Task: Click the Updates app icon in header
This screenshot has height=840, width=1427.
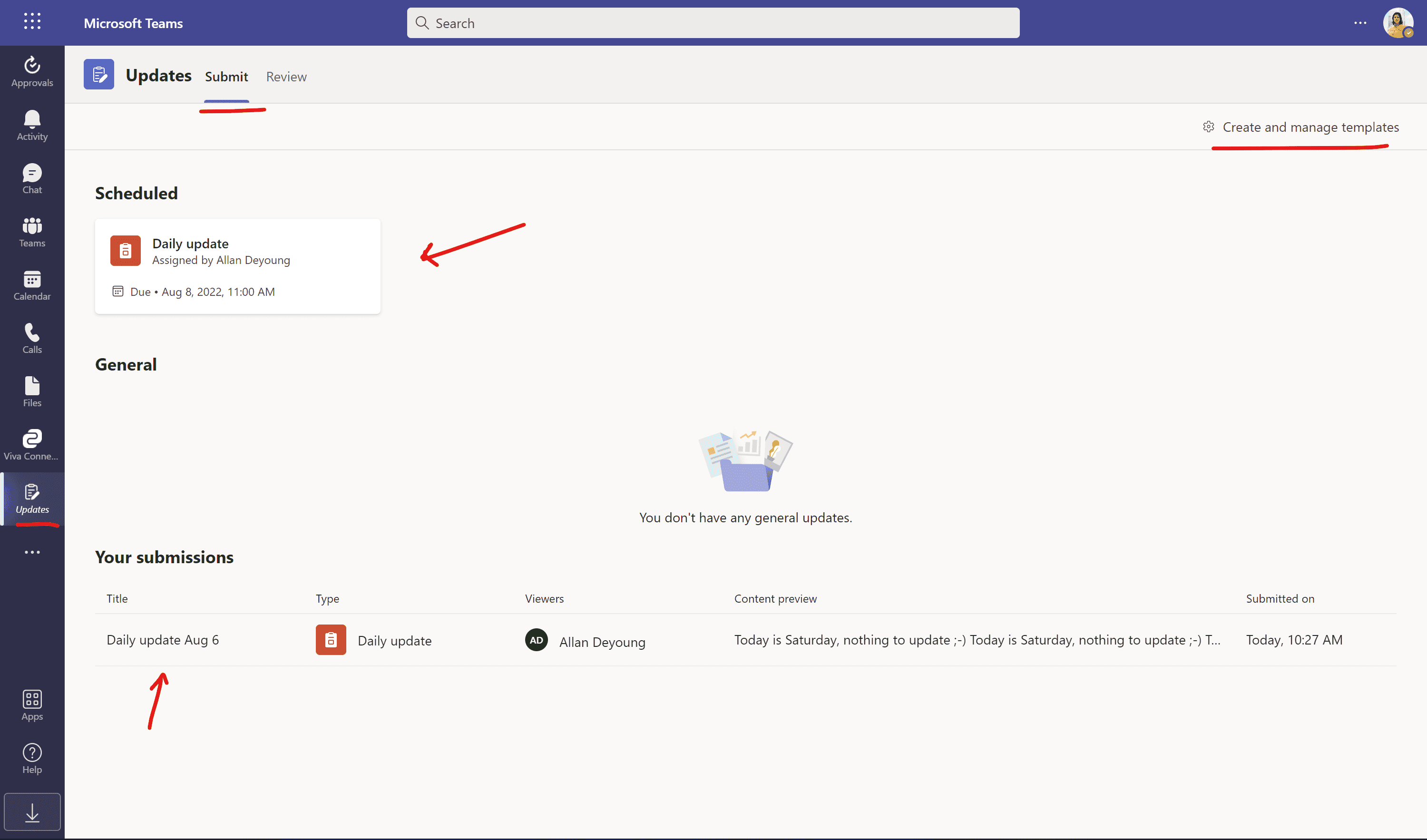Action: coord(99,74)
